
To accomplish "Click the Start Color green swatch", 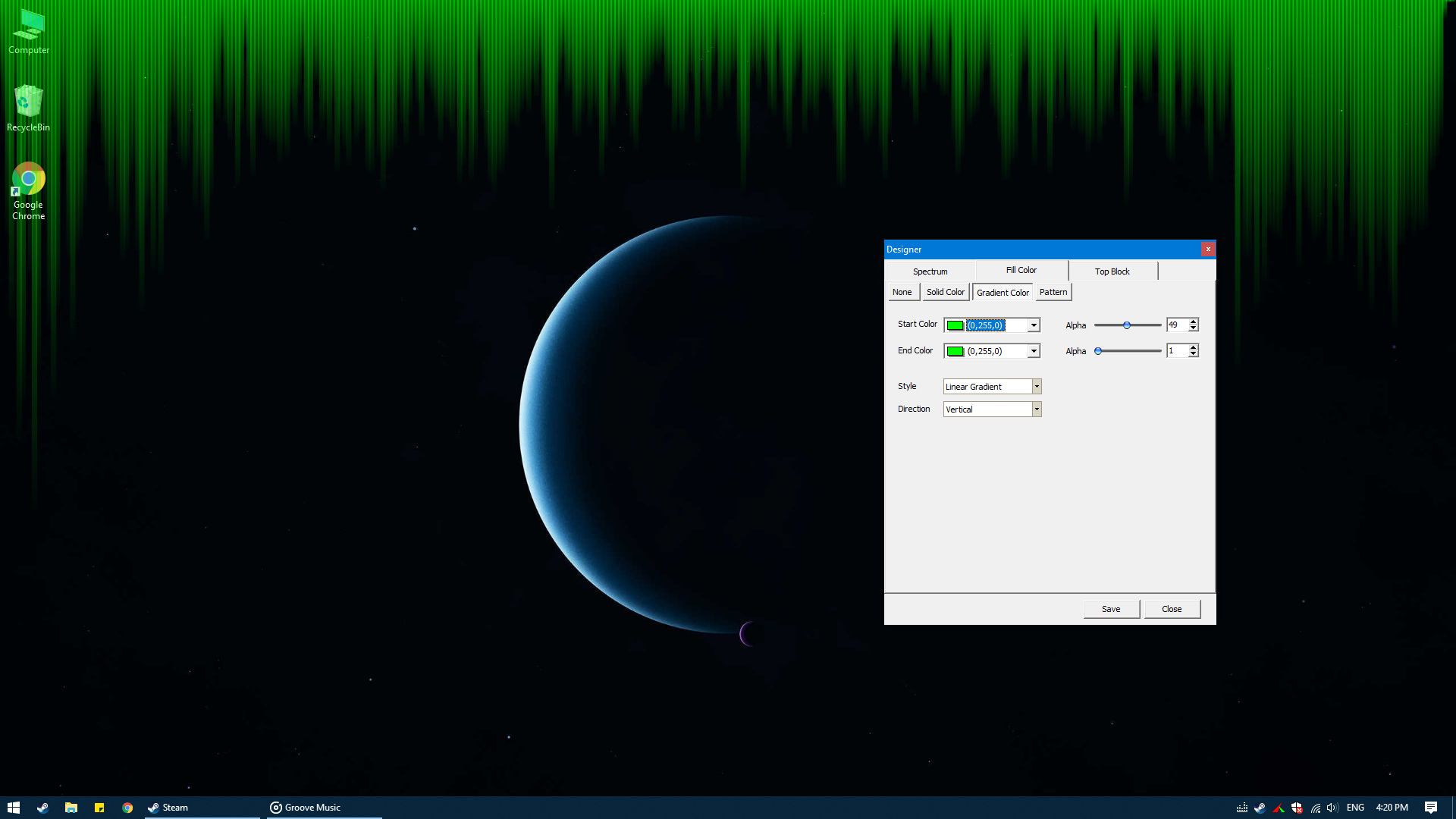I will [955, 323].
